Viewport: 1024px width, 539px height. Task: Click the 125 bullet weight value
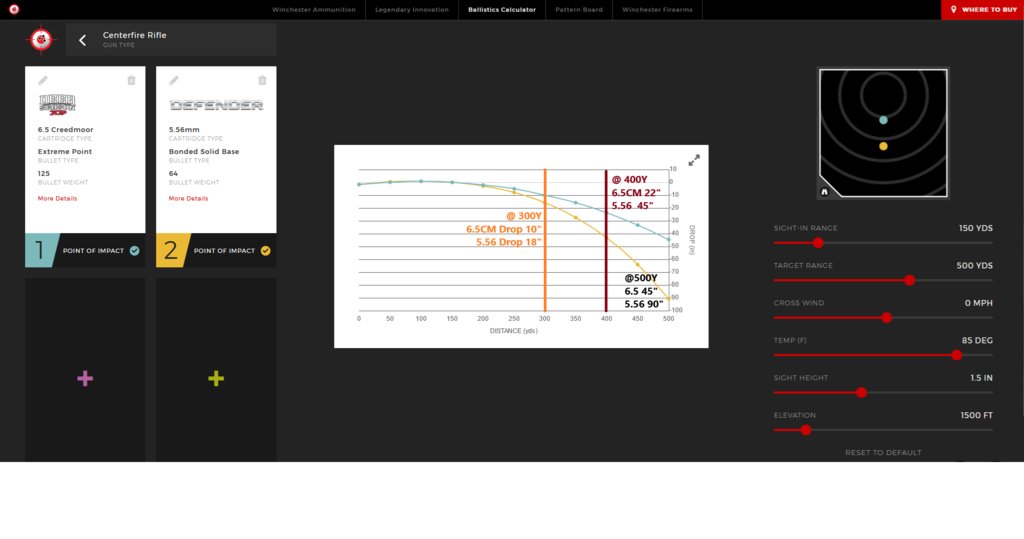tap(44, 174)
